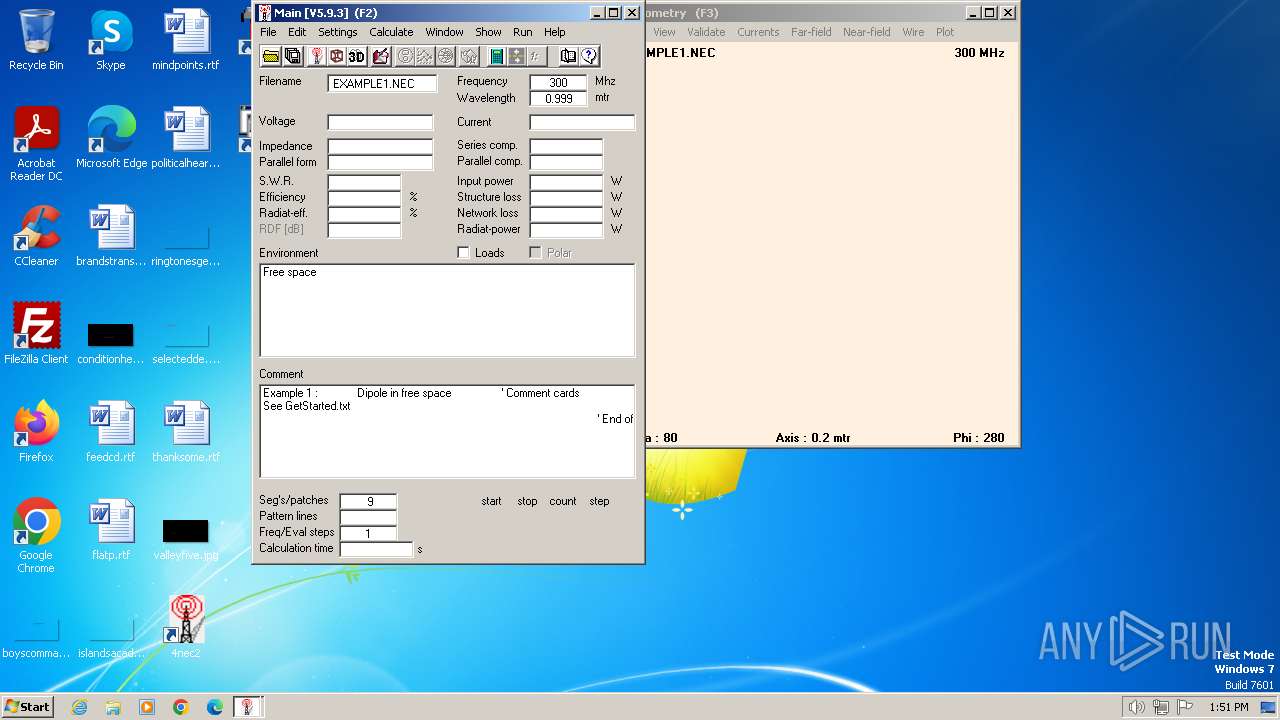Open the Firefox desktop icon

click(x=36, y=432)
